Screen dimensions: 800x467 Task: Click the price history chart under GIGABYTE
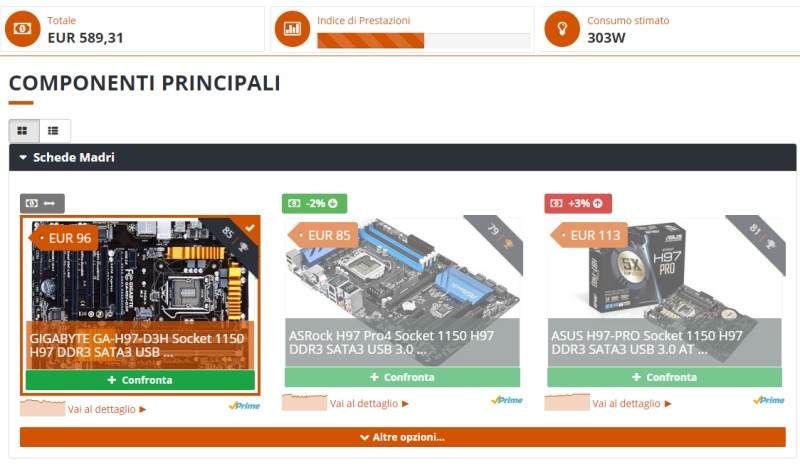[x=42, y=408]
